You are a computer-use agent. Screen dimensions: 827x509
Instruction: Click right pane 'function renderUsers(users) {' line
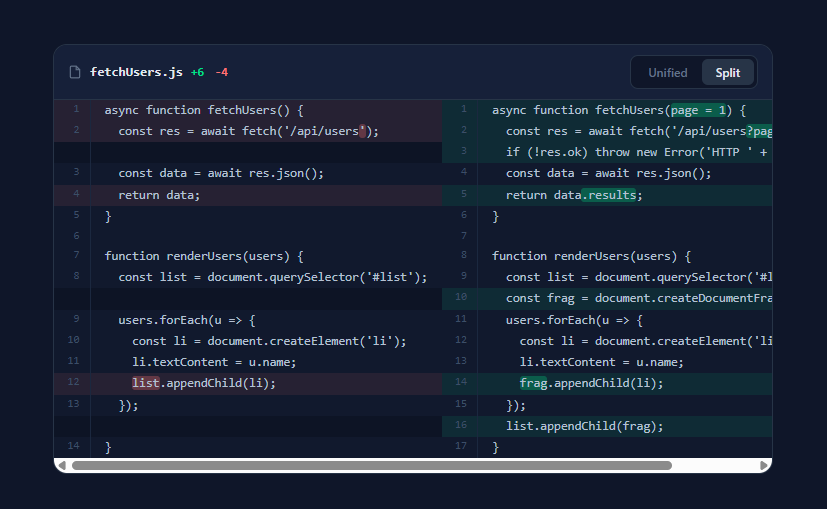tap(607, 256)
